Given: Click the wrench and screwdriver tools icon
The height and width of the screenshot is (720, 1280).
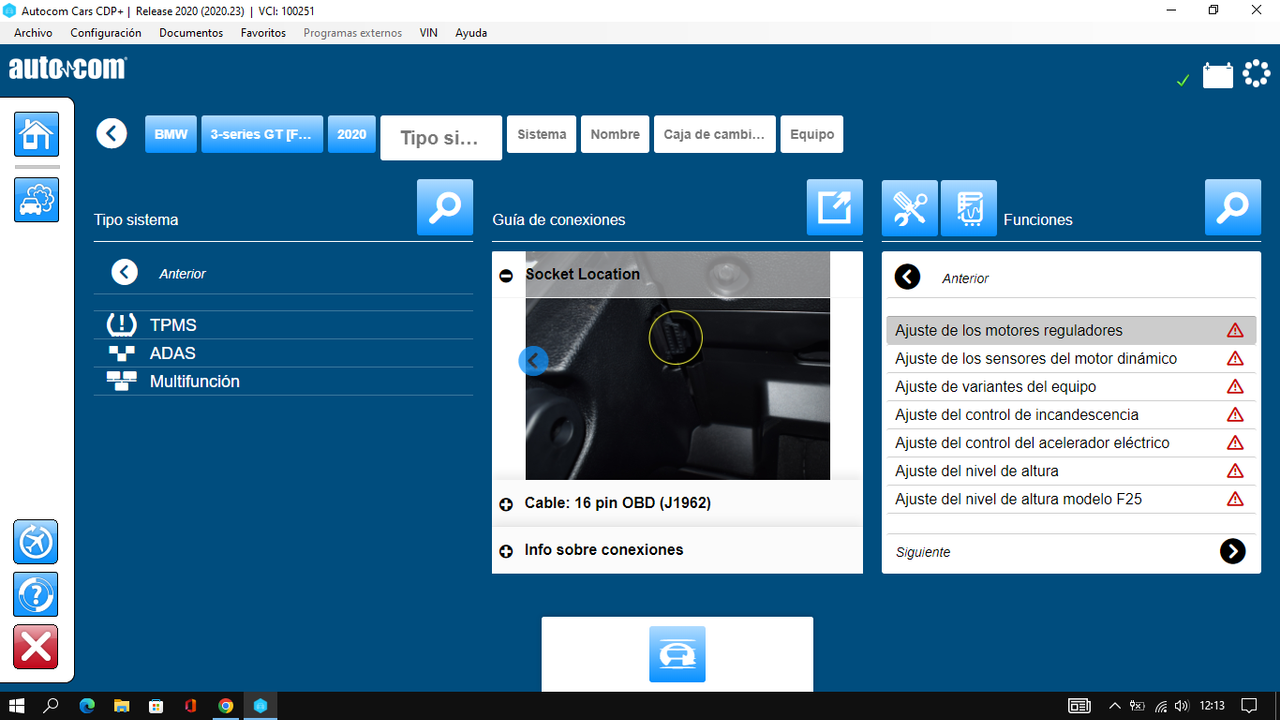Looking at the screenshot, I should (909, 208).
